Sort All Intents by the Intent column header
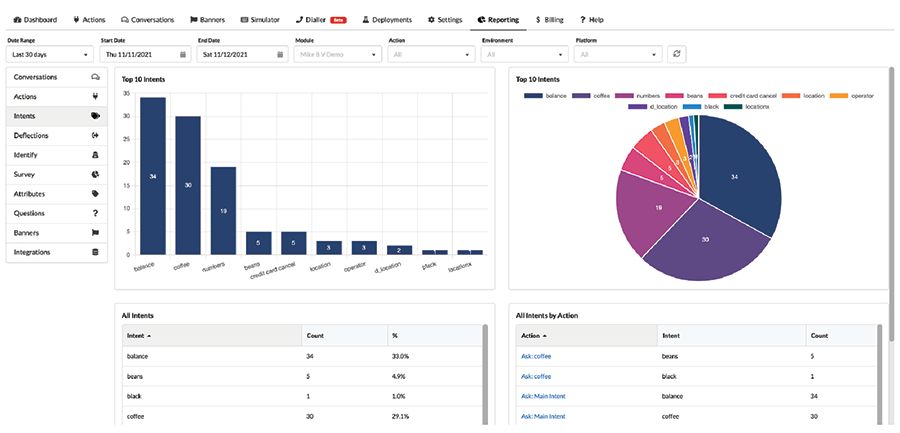This screenshot has height=433, width=900. [141, 336]
